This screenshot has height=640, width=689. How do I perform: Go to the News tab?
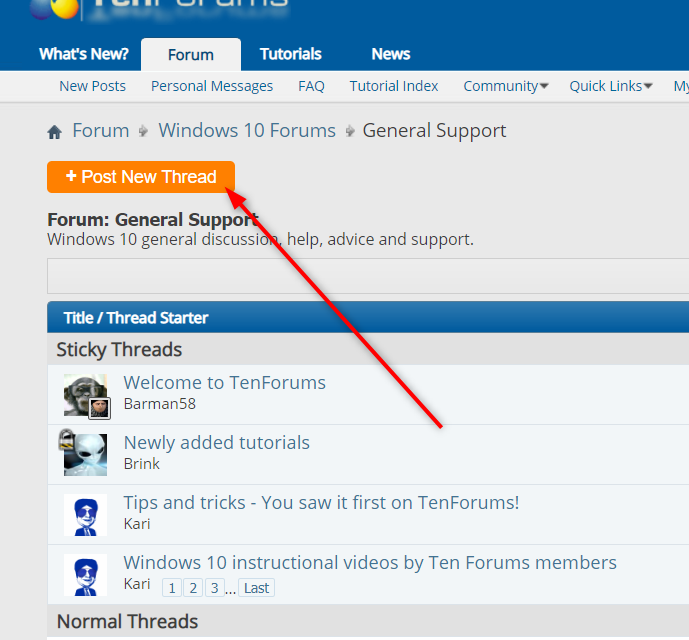[x=391, y=54]
